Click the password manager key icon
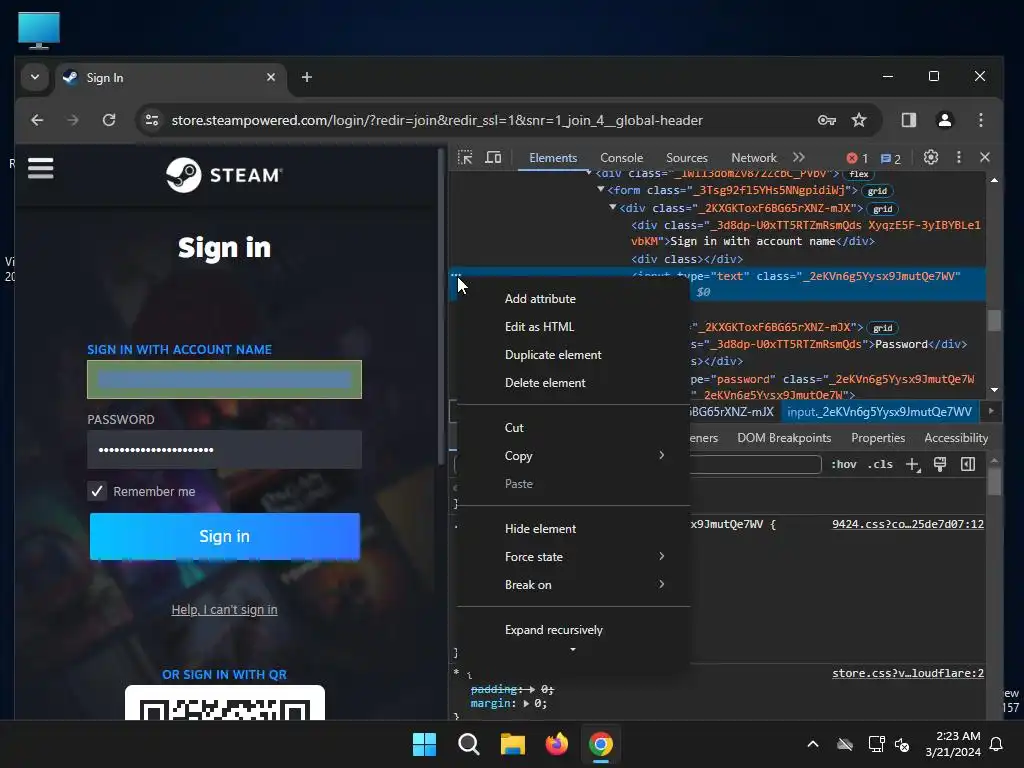 point(827,120)
